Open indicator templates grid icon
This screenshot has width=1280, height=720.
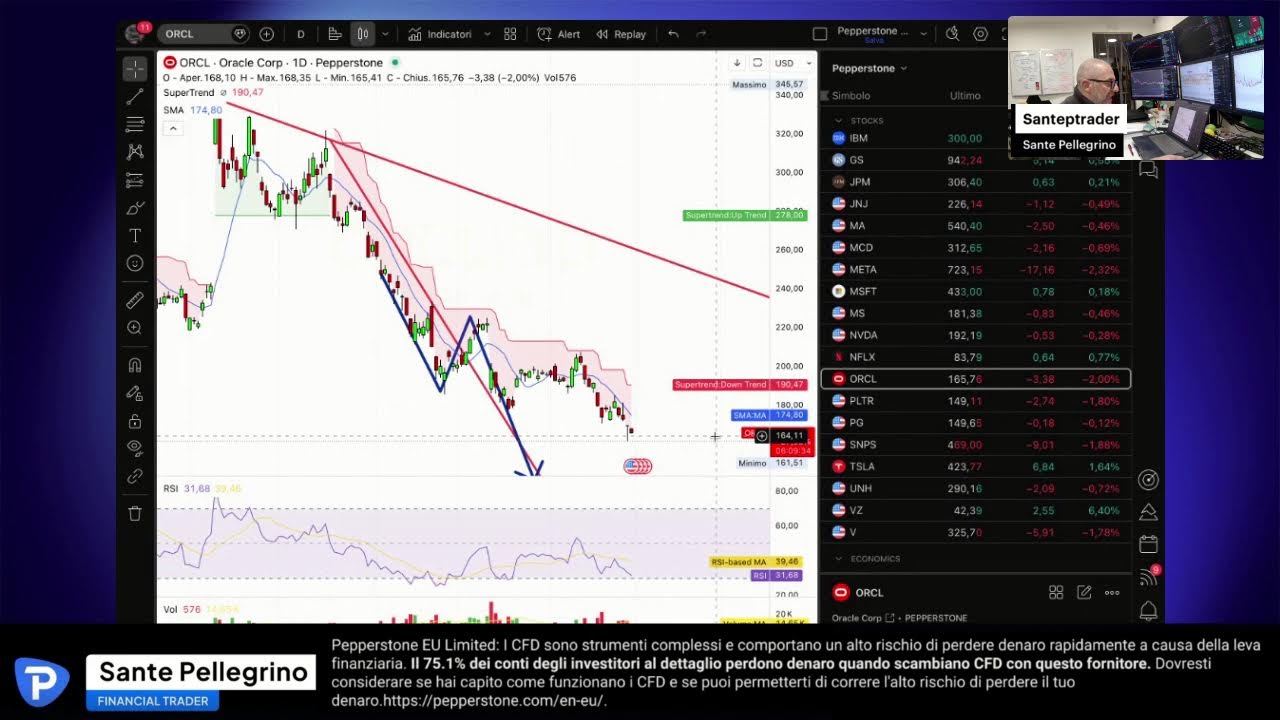[x=510, y=34]
